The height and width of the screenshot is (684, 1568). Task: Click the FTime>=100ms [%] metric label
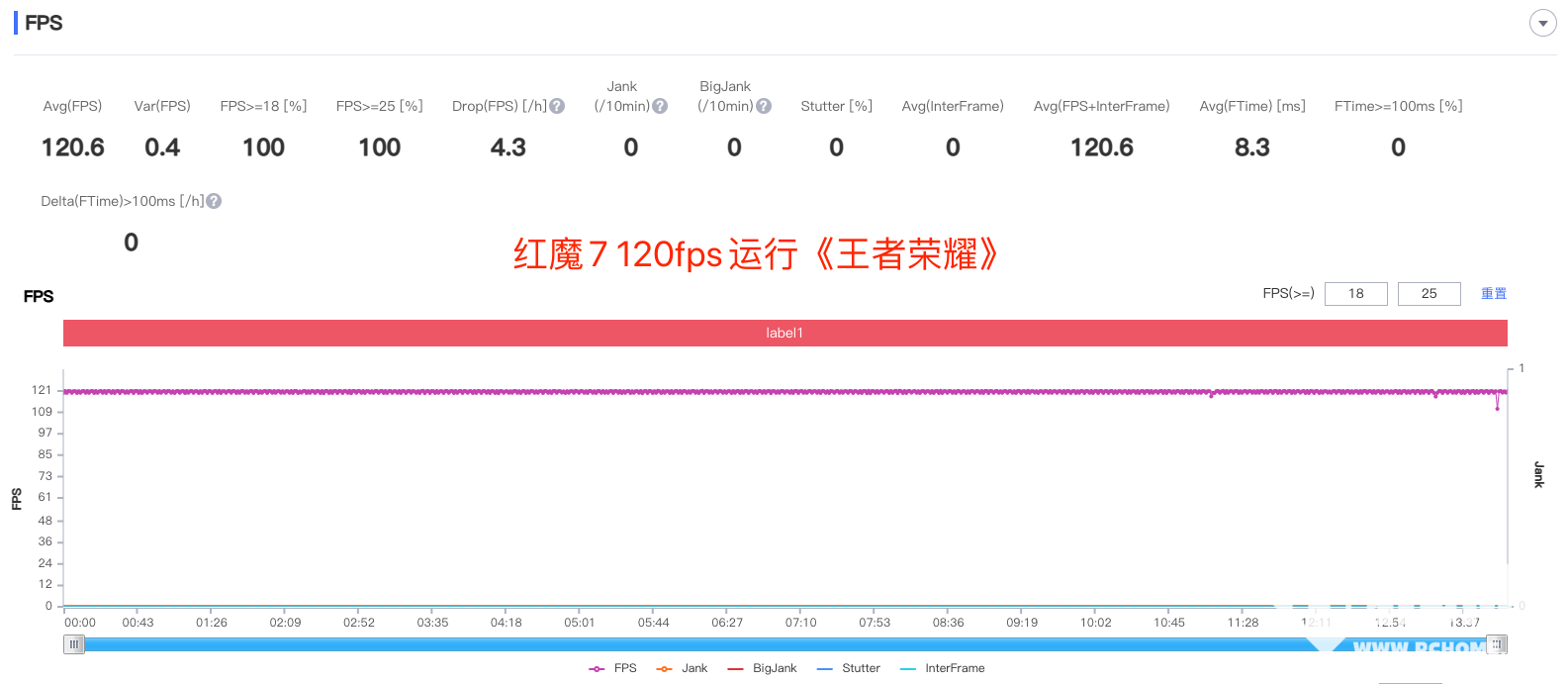[1398, 106]
